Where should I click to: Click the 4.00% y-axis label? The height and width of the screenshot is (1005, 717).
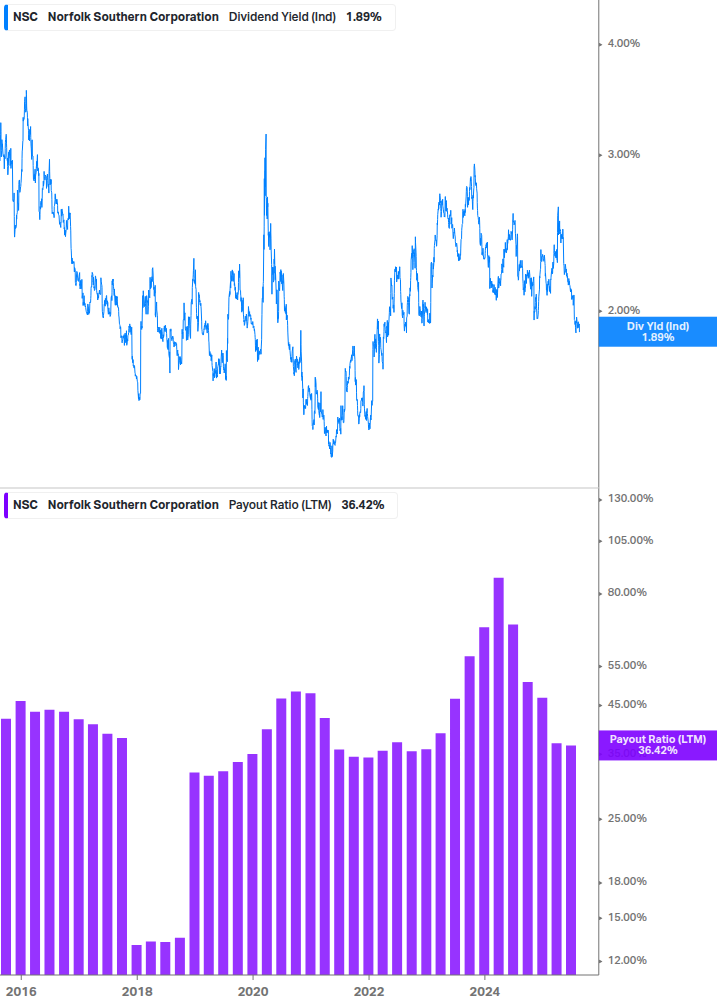click(623, 44)
